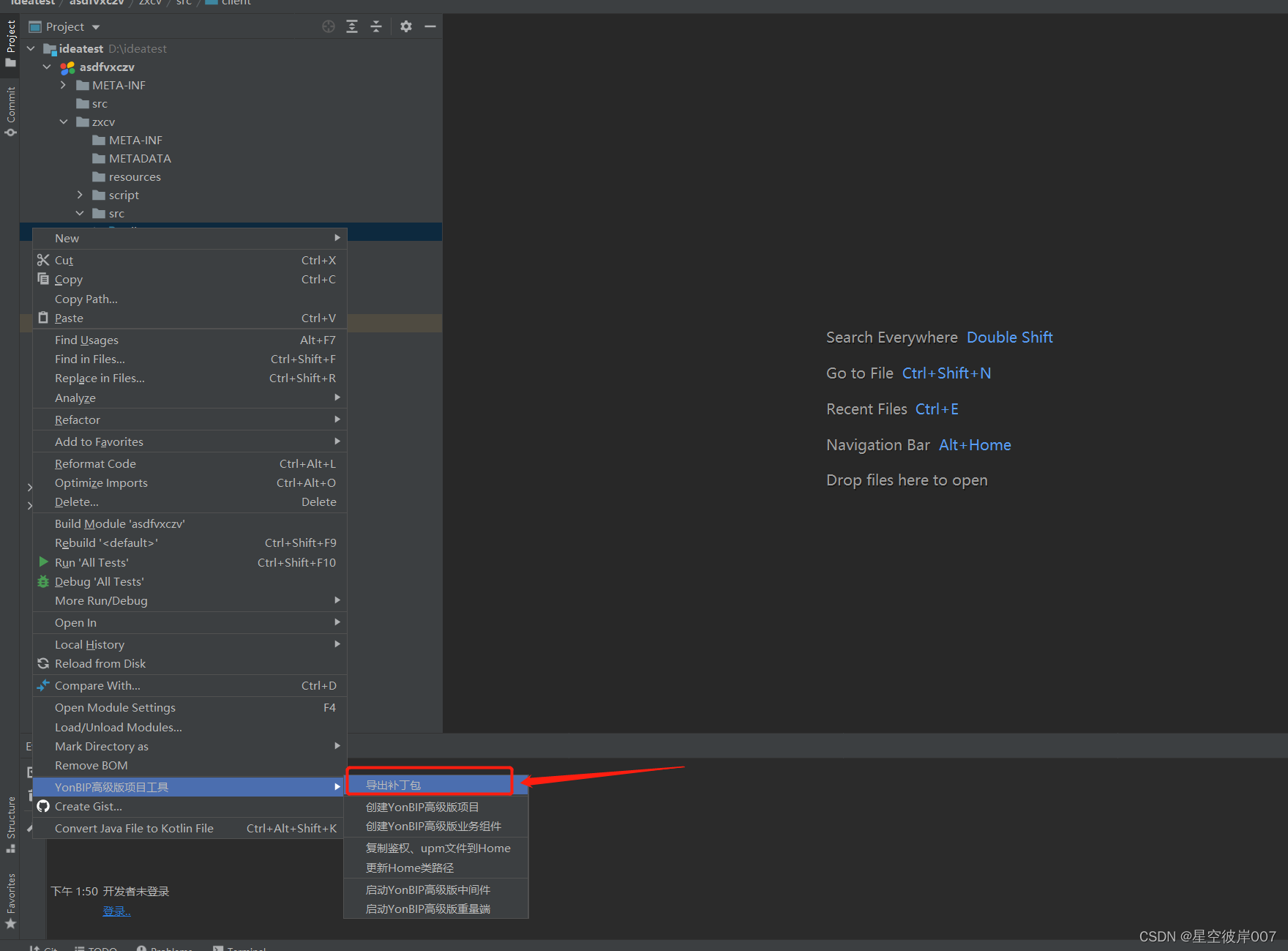Choose Paste from context menu

pos(190,318)
